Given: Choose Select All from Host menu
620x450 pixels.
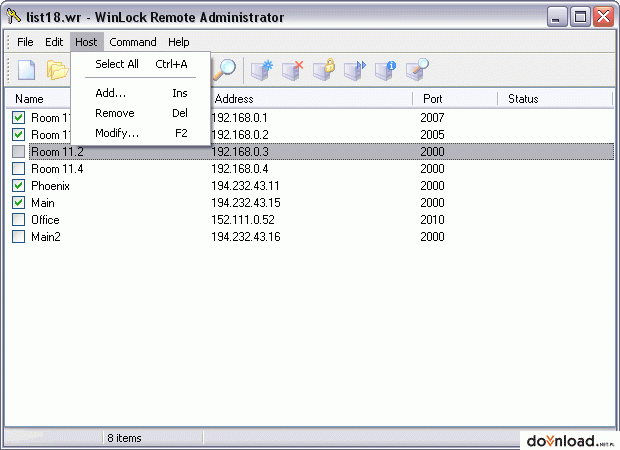Looking at the screenshot, I should [141, 64].
